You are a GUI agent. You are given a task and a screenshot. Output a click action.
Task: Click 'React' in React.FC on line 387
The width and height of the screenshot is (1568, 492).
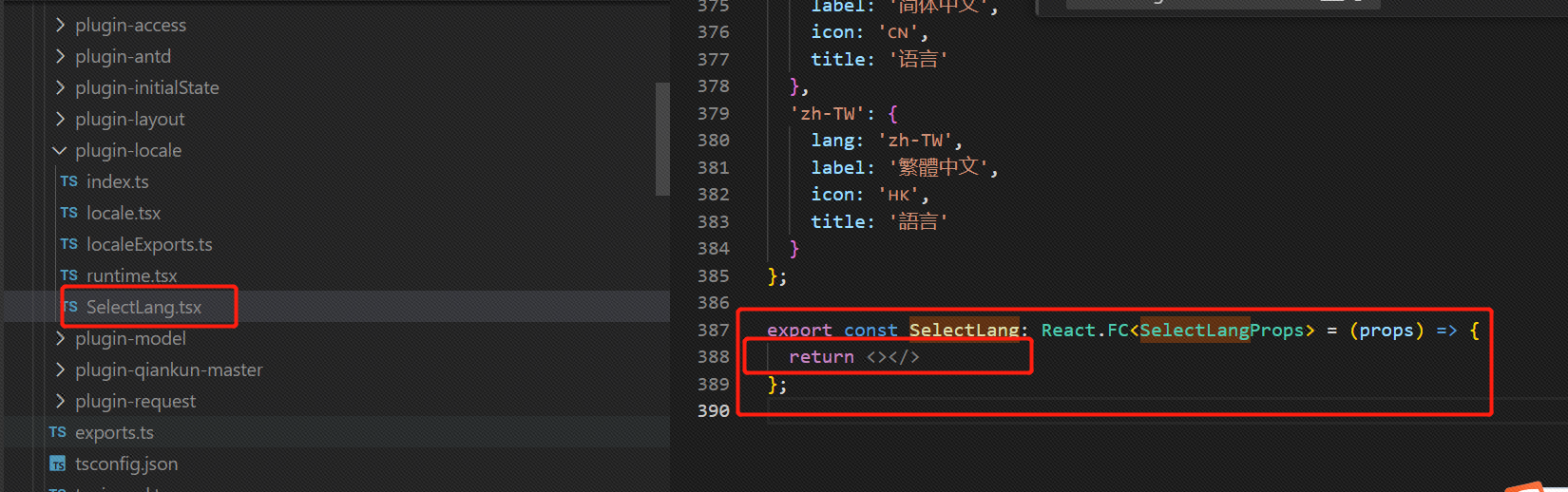click(1068, 330)
